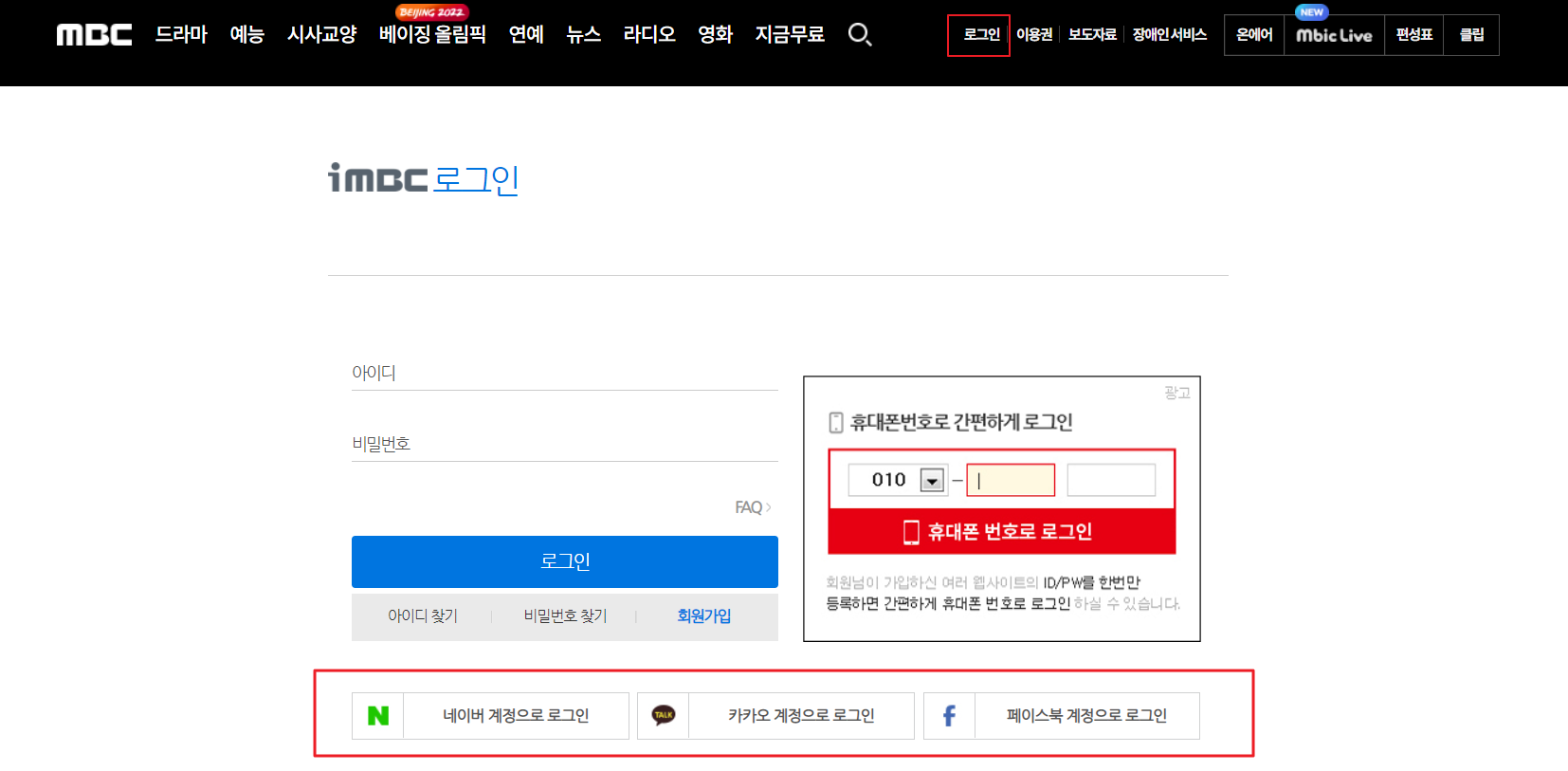Click 페이스북 계정으로 로그인 button

pos(1062,716)
